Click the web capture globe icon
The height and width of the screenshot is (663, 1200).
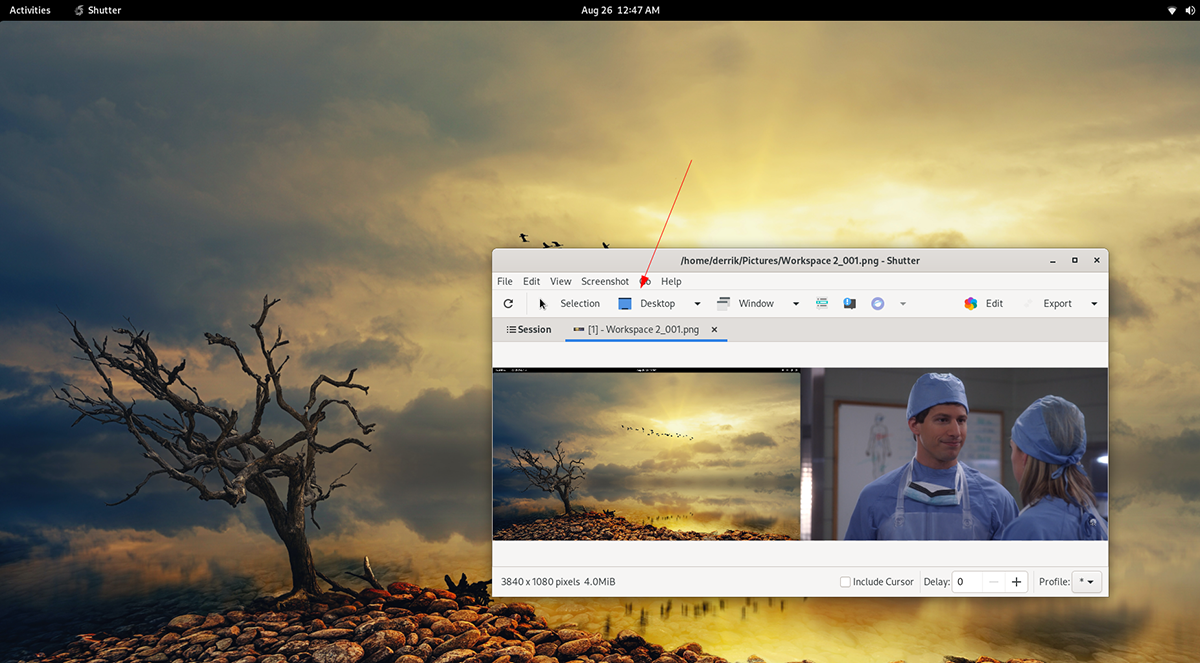(877, 303)
